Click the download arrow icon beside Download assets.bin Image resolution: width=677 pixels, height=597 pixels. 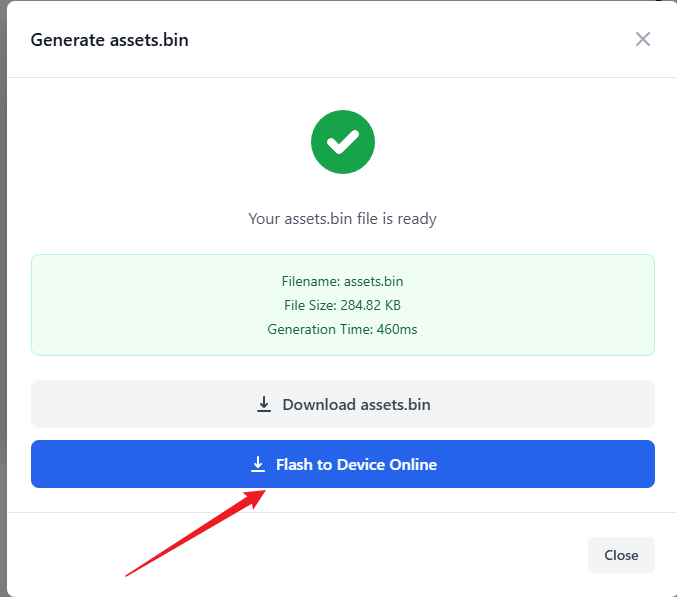[x=264, y=404]
